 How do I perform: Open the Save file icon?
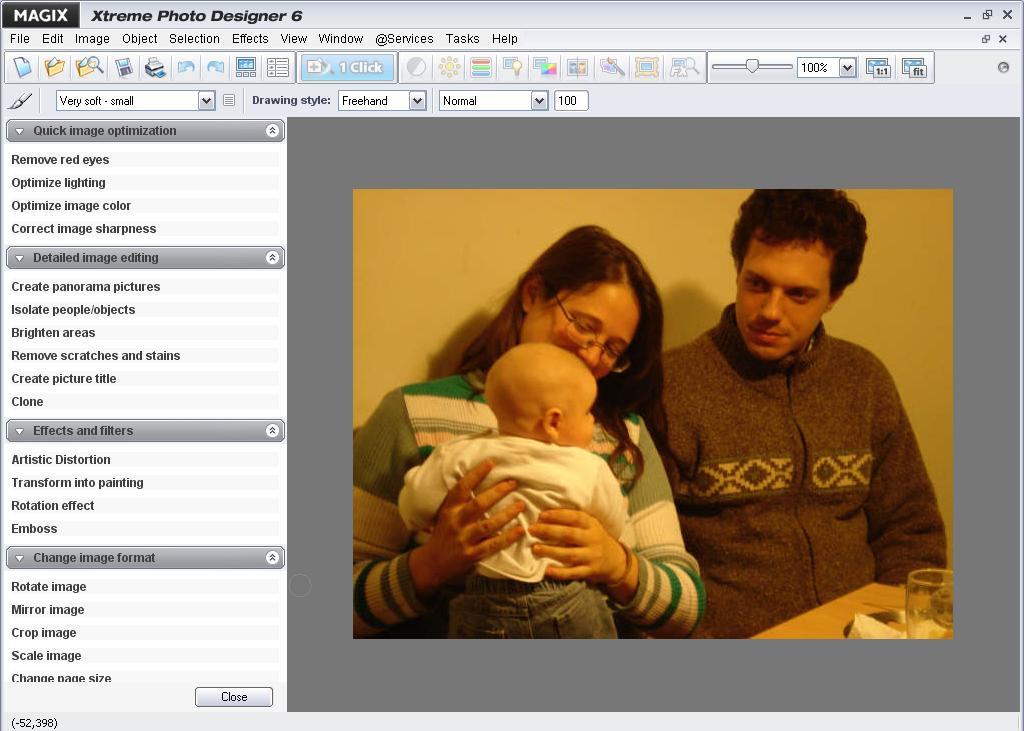[124, 67]
